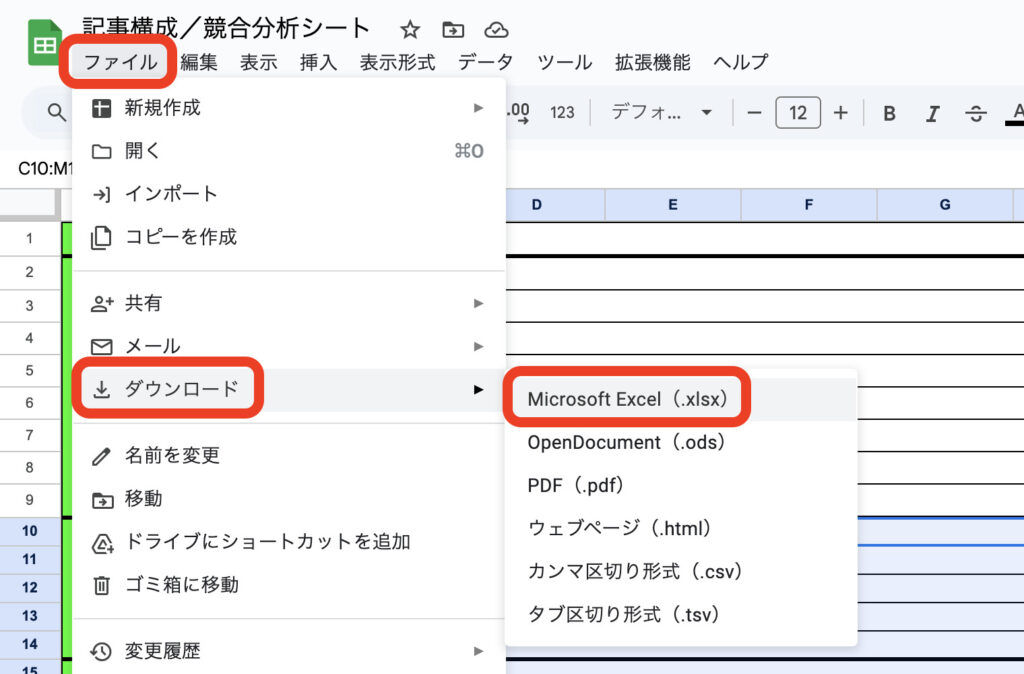Toggle italic text formatting
The image size is (1024, 674).
point(932,113)
